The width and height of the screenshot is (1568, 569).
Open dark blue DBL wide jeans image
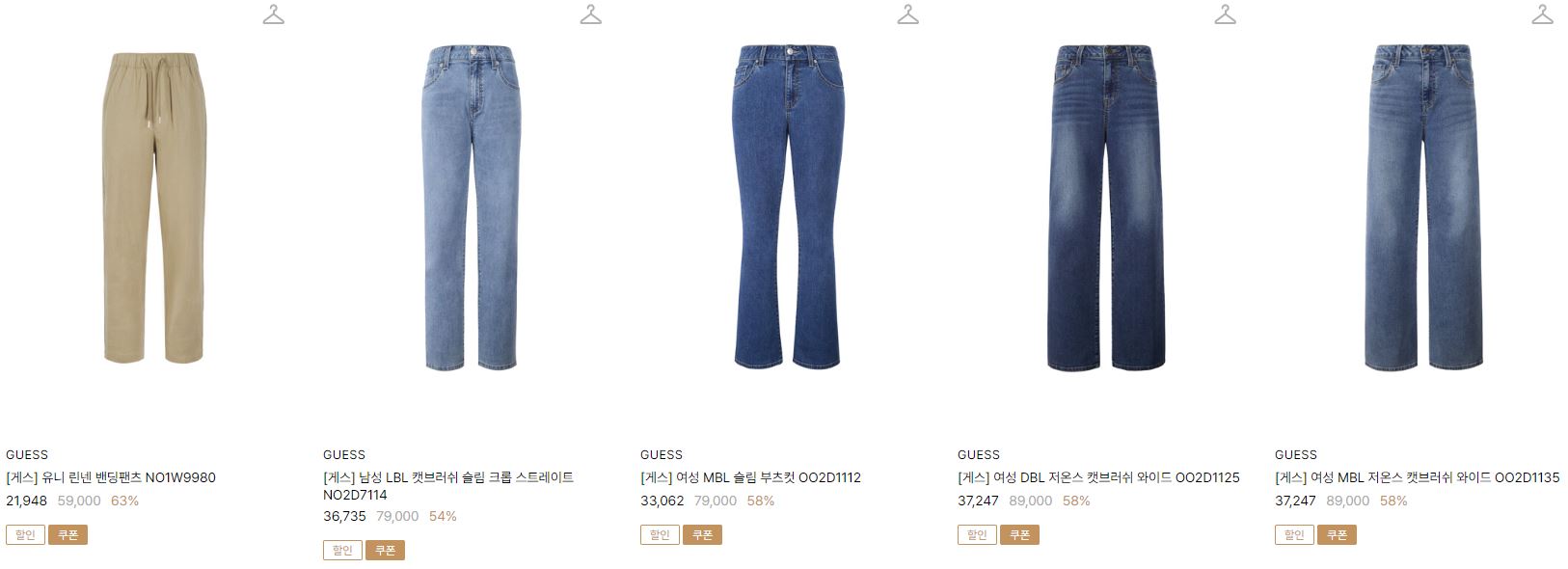click(x=1106, y=207)
